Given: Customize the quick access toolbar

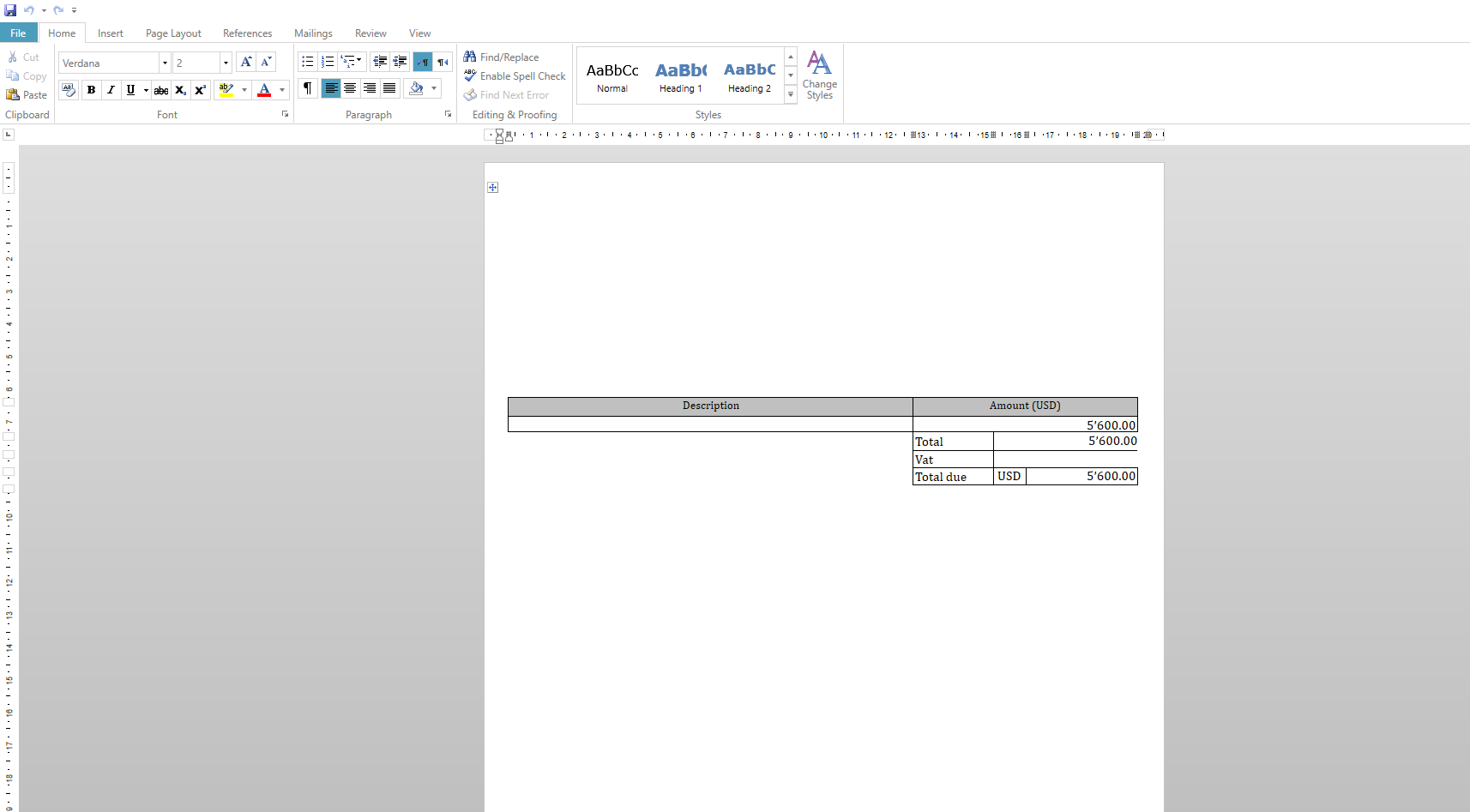Looking at the screenshot, I should 74,10.
